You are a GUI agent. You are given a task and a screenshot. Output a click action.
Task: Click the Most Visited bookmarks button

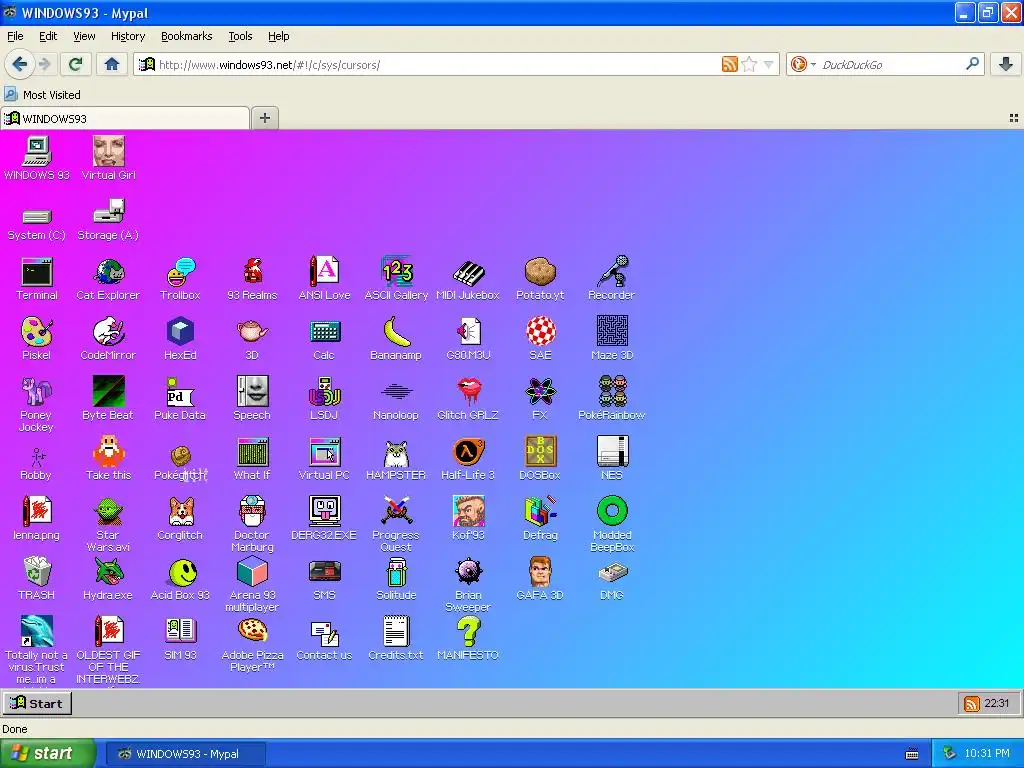coord(43,95)
